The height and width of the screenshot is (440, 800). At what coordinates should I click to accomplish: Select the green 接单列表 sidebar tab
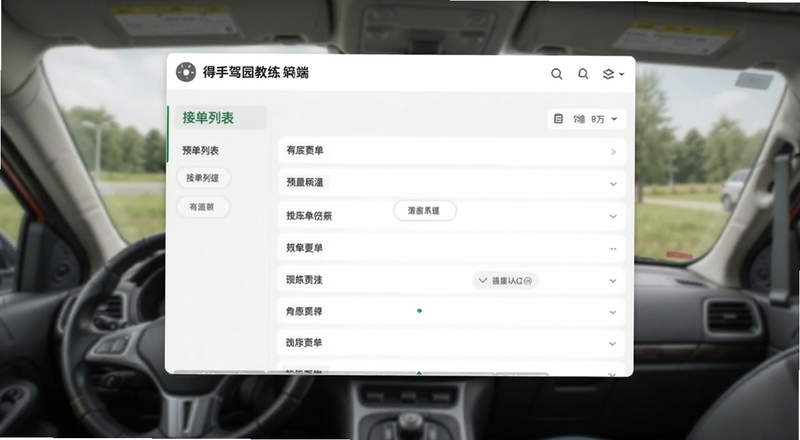pyautogui.click(x=221, y=118)
